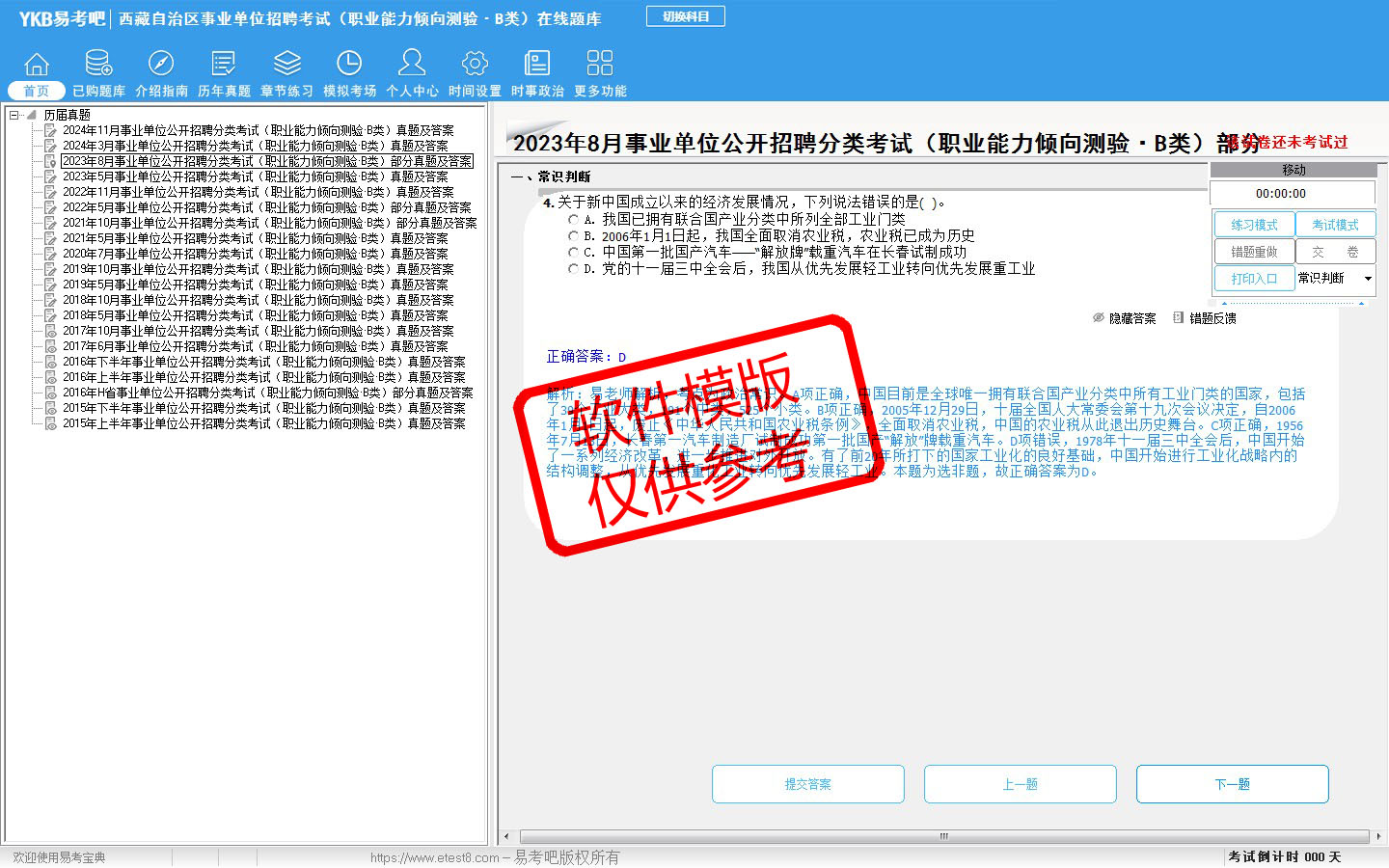
Task: Open 历年真题 past papers icon
Action: 224,65
